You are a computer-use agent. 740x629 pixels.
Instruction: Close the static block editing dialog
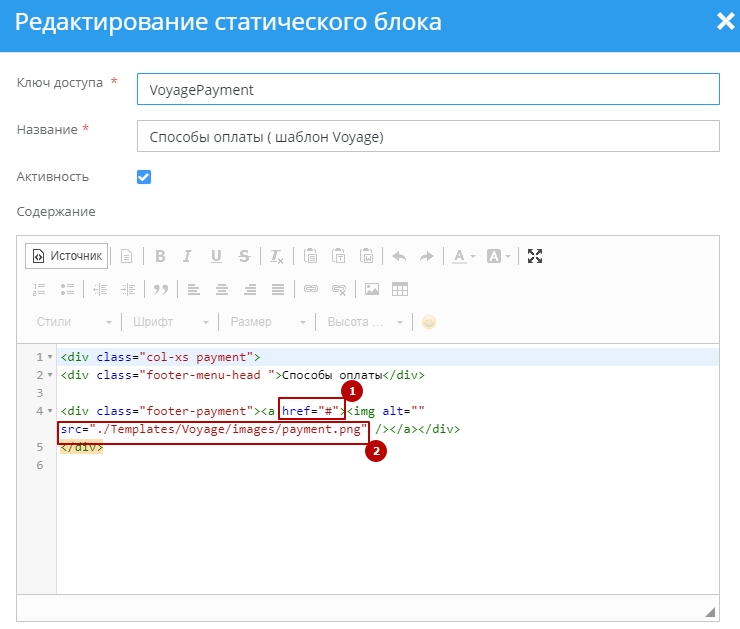click(725, 22)
